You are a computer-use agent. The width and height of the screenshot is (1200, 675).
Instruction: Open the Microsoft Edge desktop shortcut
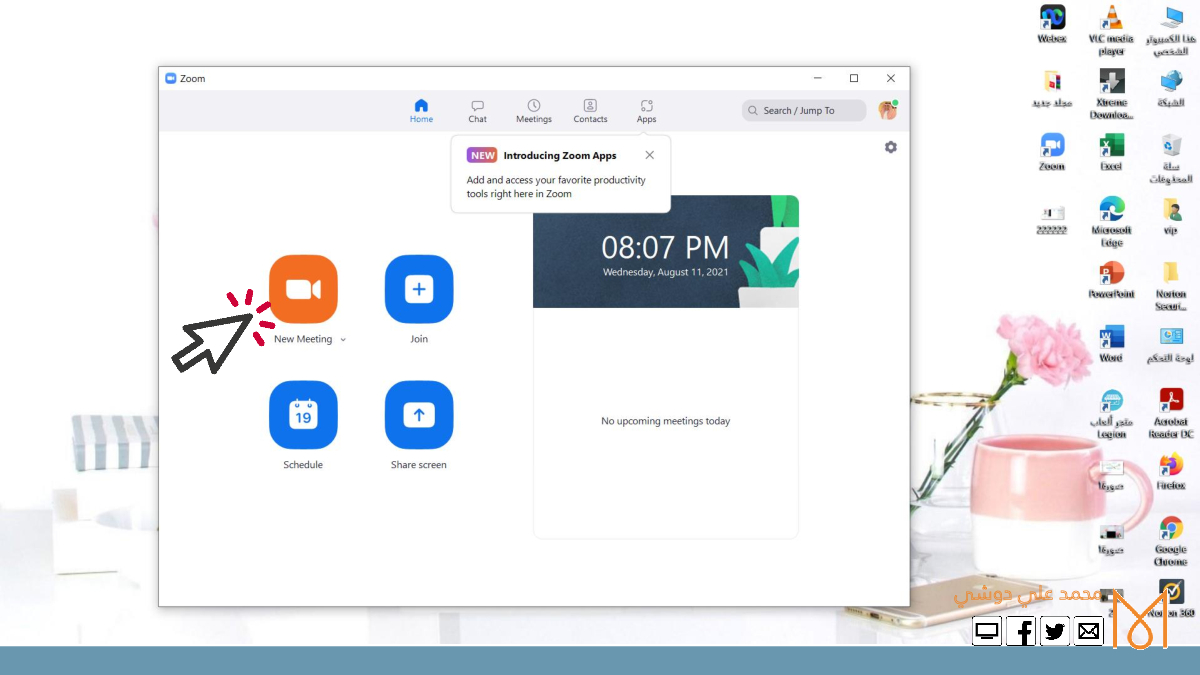coord(1111,210)
